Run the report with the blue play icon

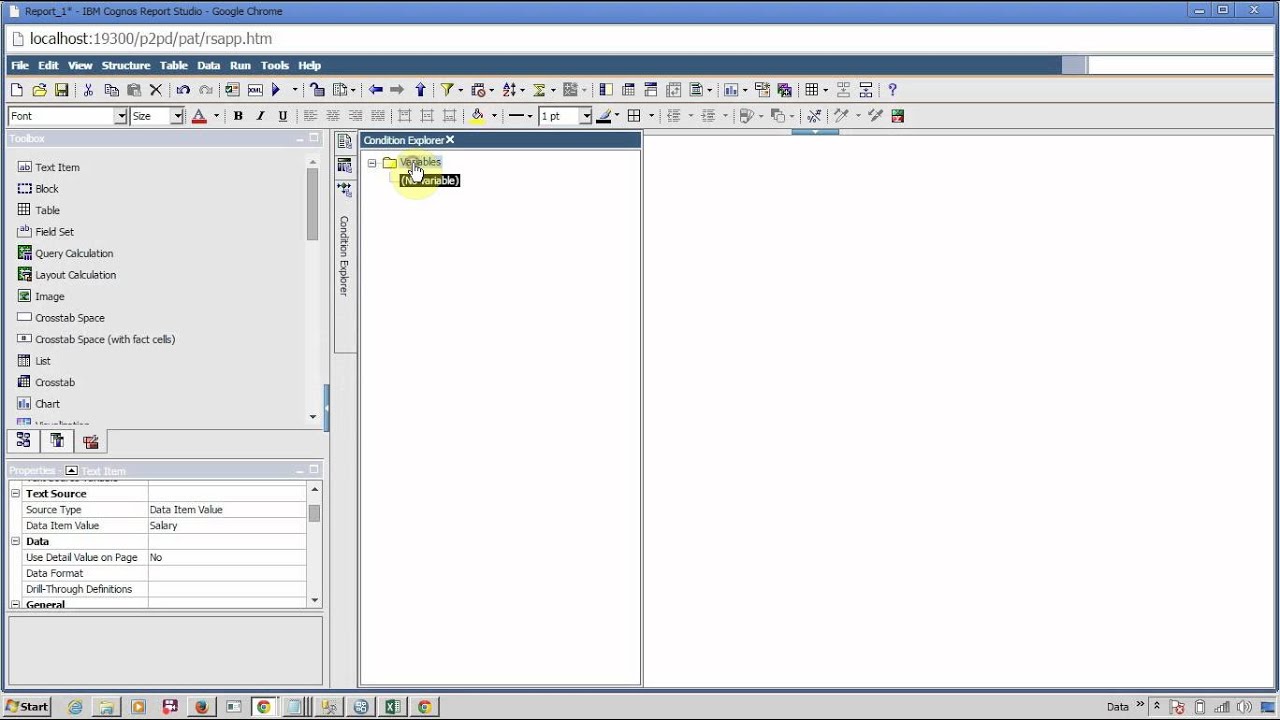click(x=276, y=90)
